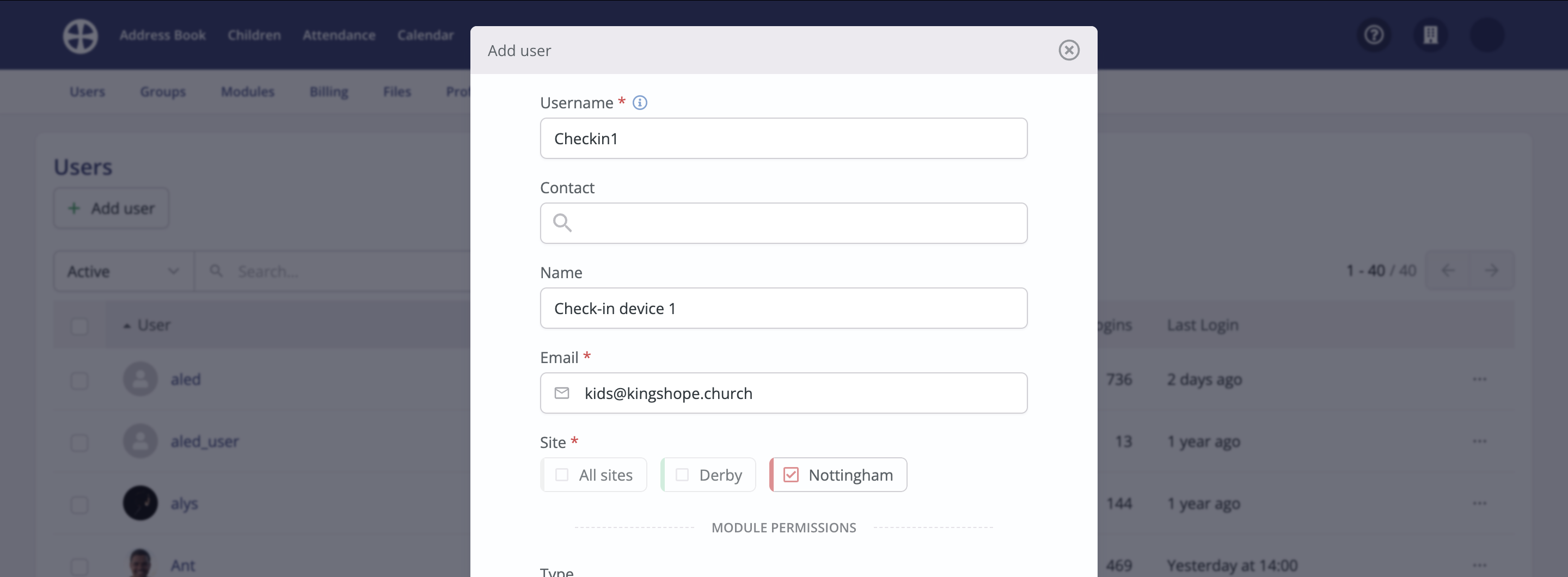Click aled's user avatar

pyautogui.click(x=140, y=379)
